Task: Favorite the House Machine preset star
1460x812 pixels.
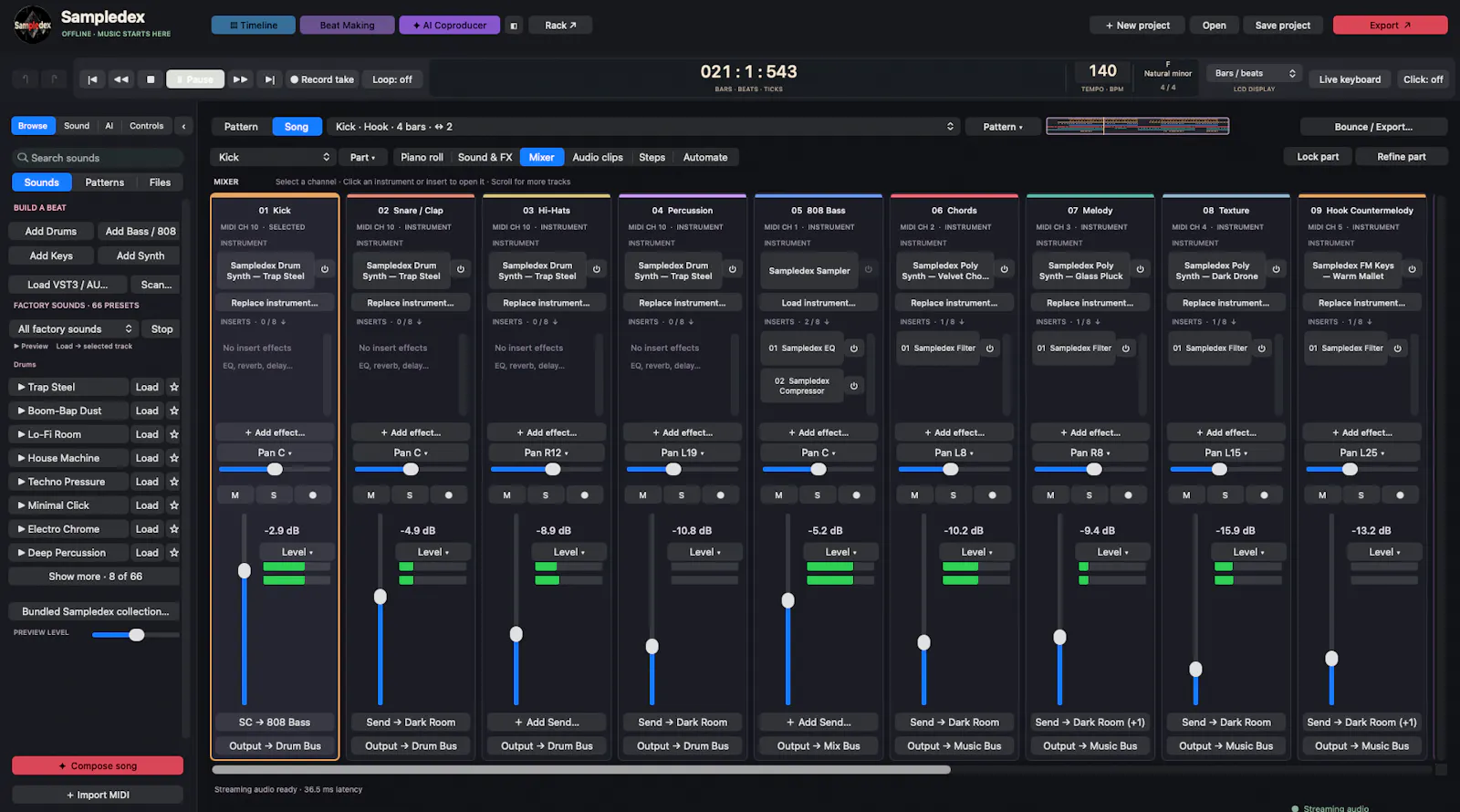Action: [x=174, y=458]
